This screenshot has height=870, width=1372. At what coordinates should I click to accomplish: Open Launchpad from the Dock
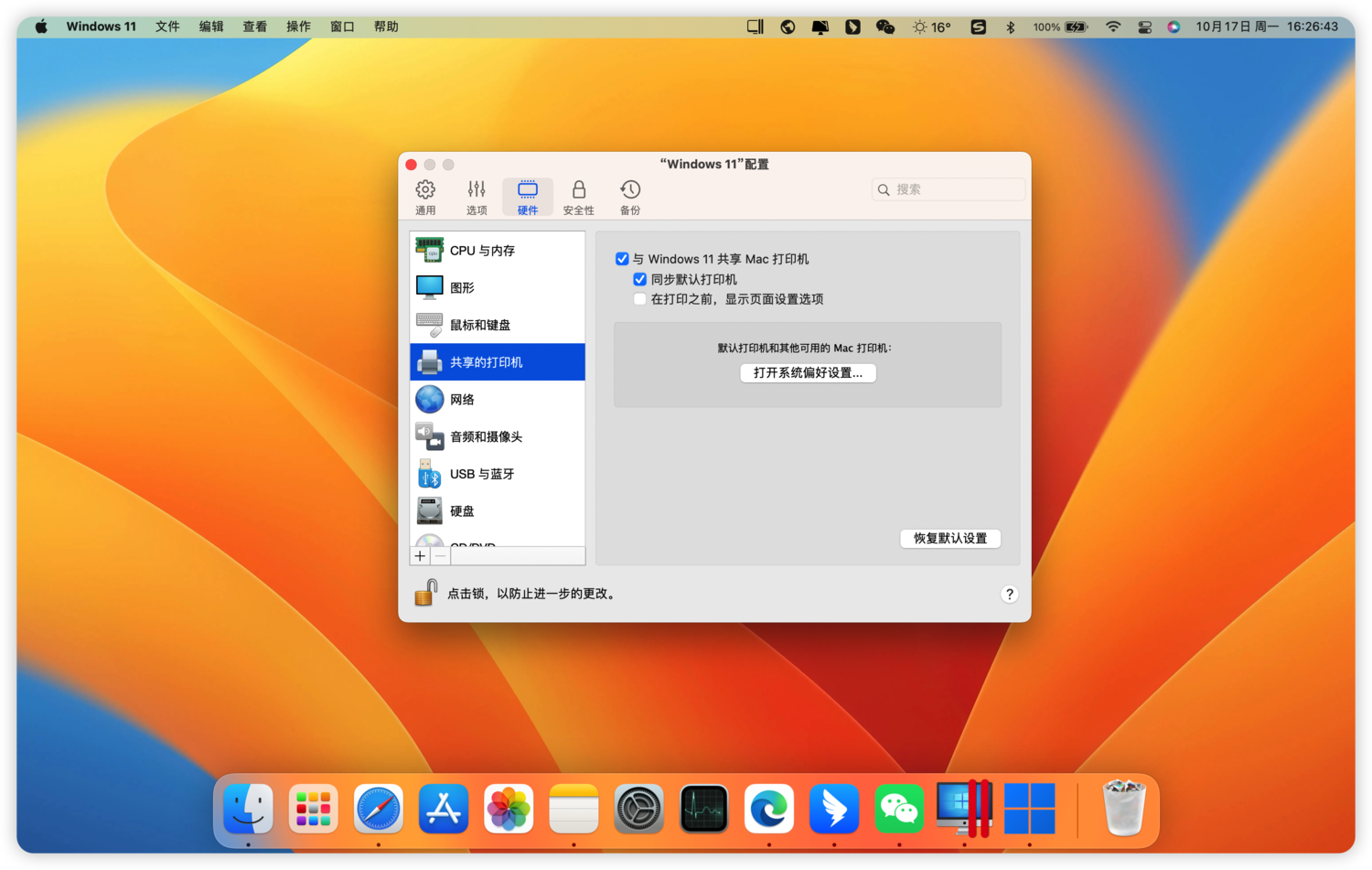point(313,809)
